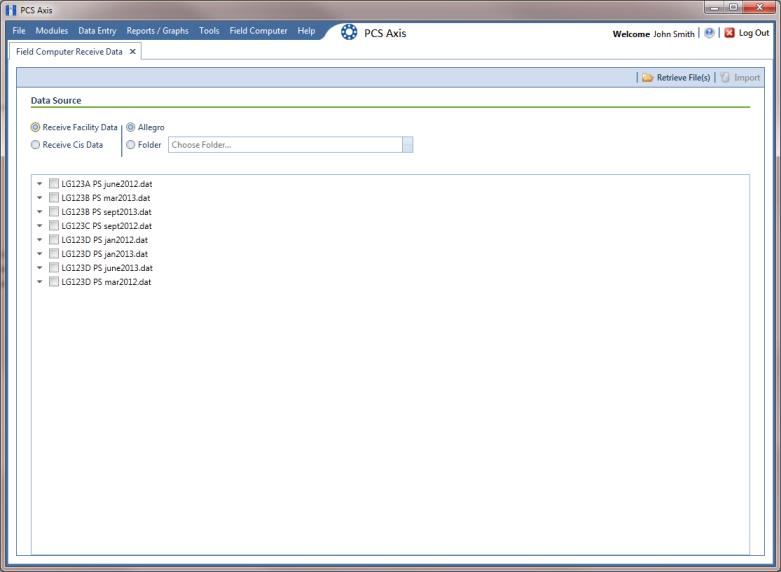The height and width of the screenshot is (572, 781).
Task: Expand the LG123D PS jan2012.dat node
Action: coord(39,240)
